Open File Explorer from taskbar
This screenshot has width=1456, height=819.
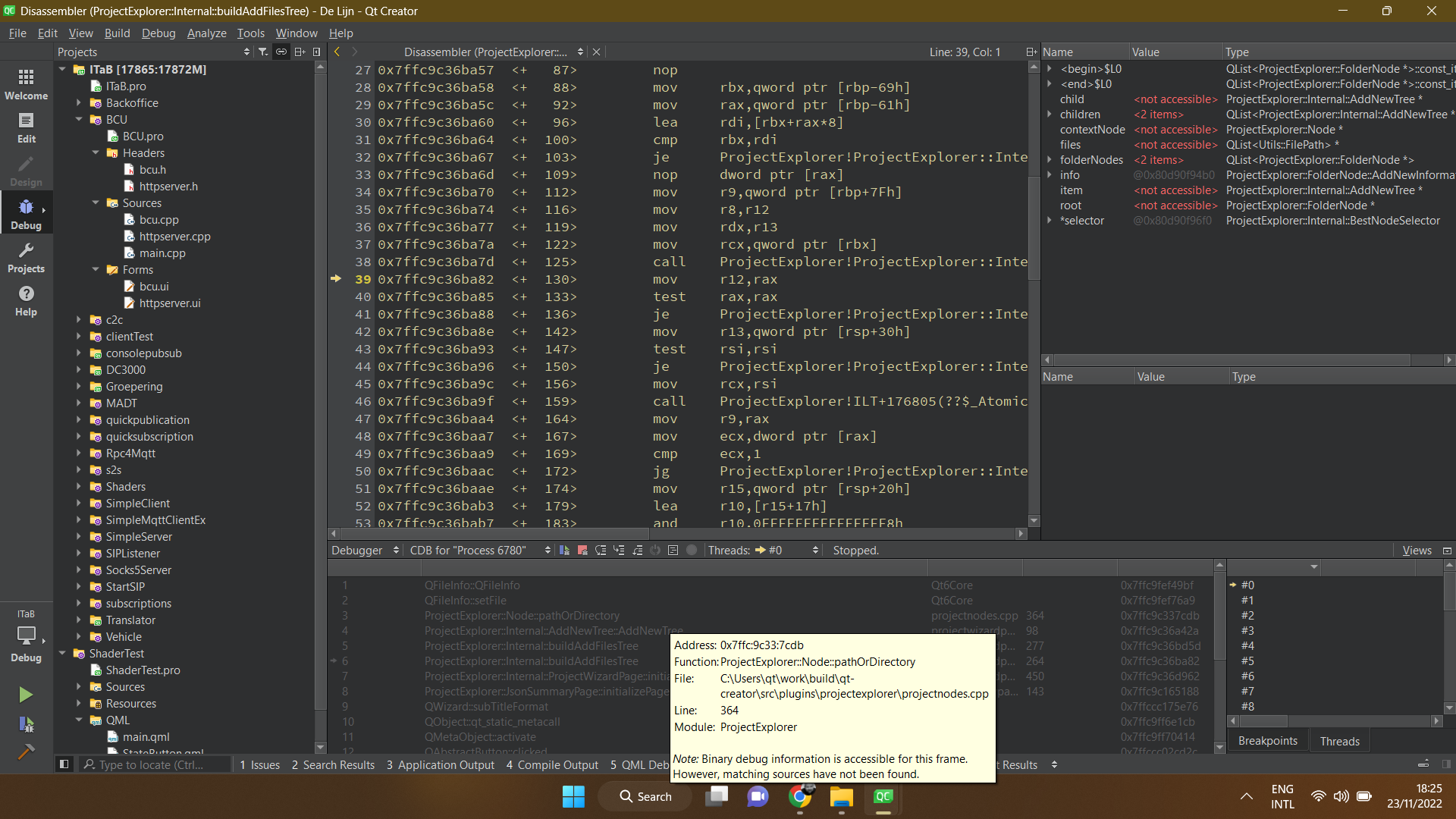841,796
